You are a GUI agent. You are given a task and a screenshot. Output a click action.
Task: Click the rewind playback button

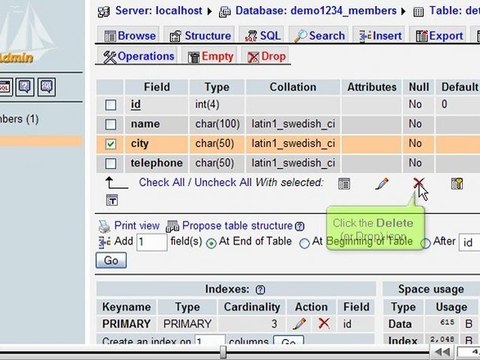click(x=443, y=352)
